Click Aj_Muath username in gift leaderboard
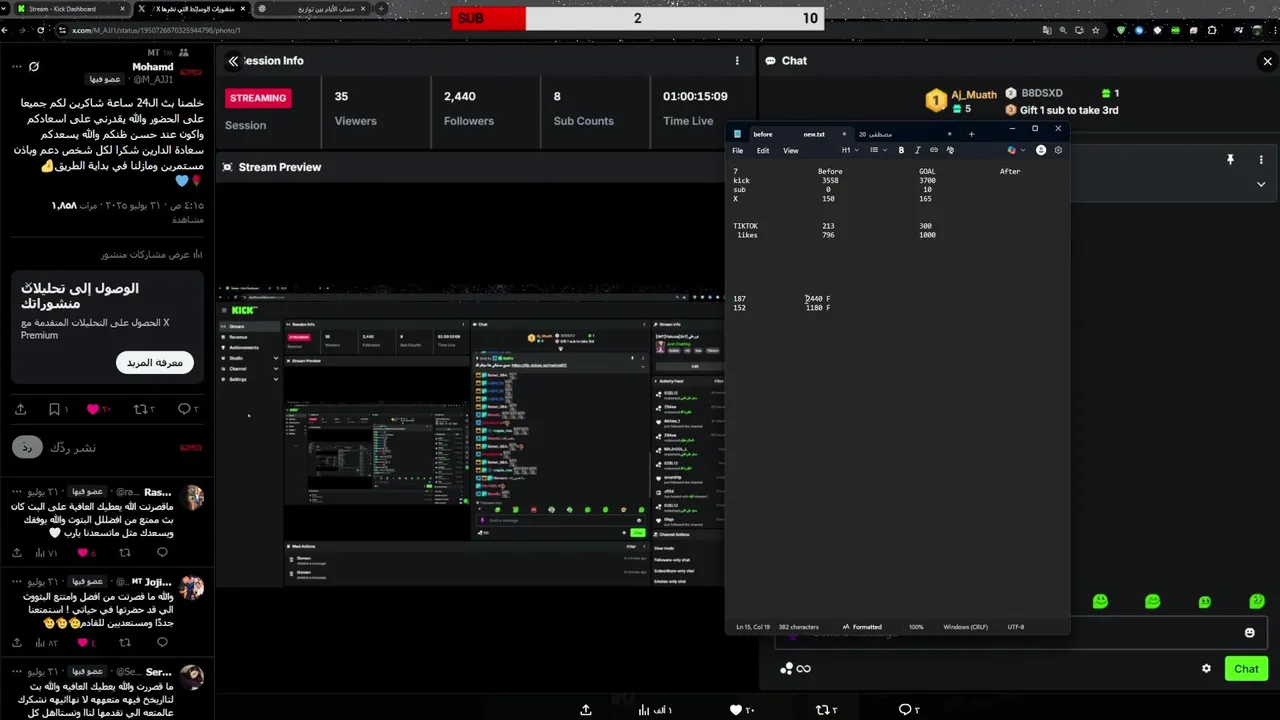 point(974,95)
